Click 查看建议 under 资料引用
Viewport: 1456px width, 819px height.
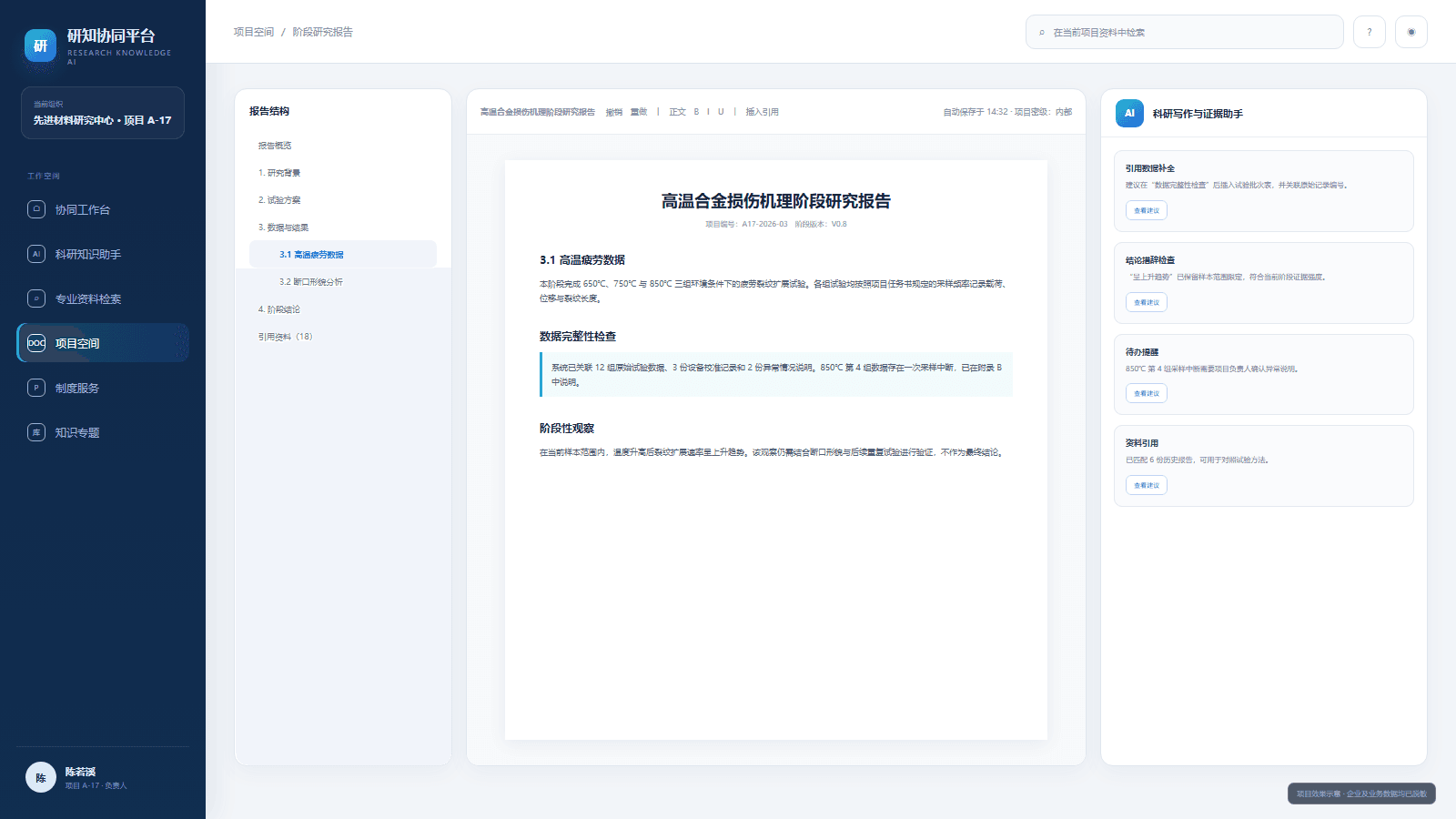(x=1147, y=485)
